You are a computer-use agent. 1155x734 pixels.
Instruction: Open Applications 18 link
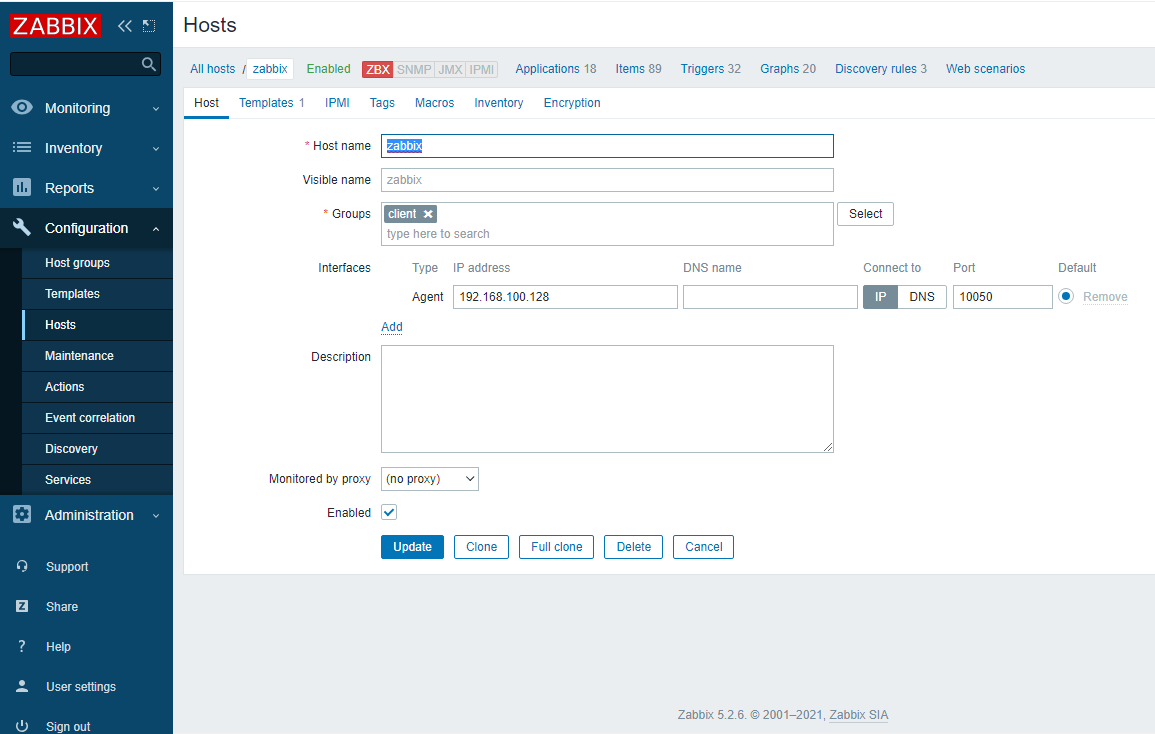(556, 69)
